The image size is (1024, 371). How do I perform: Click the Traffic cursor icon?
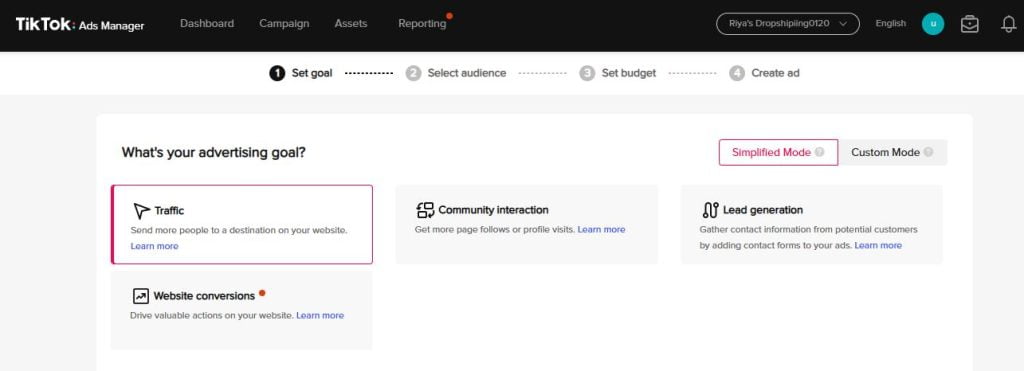tap(141, 210)
